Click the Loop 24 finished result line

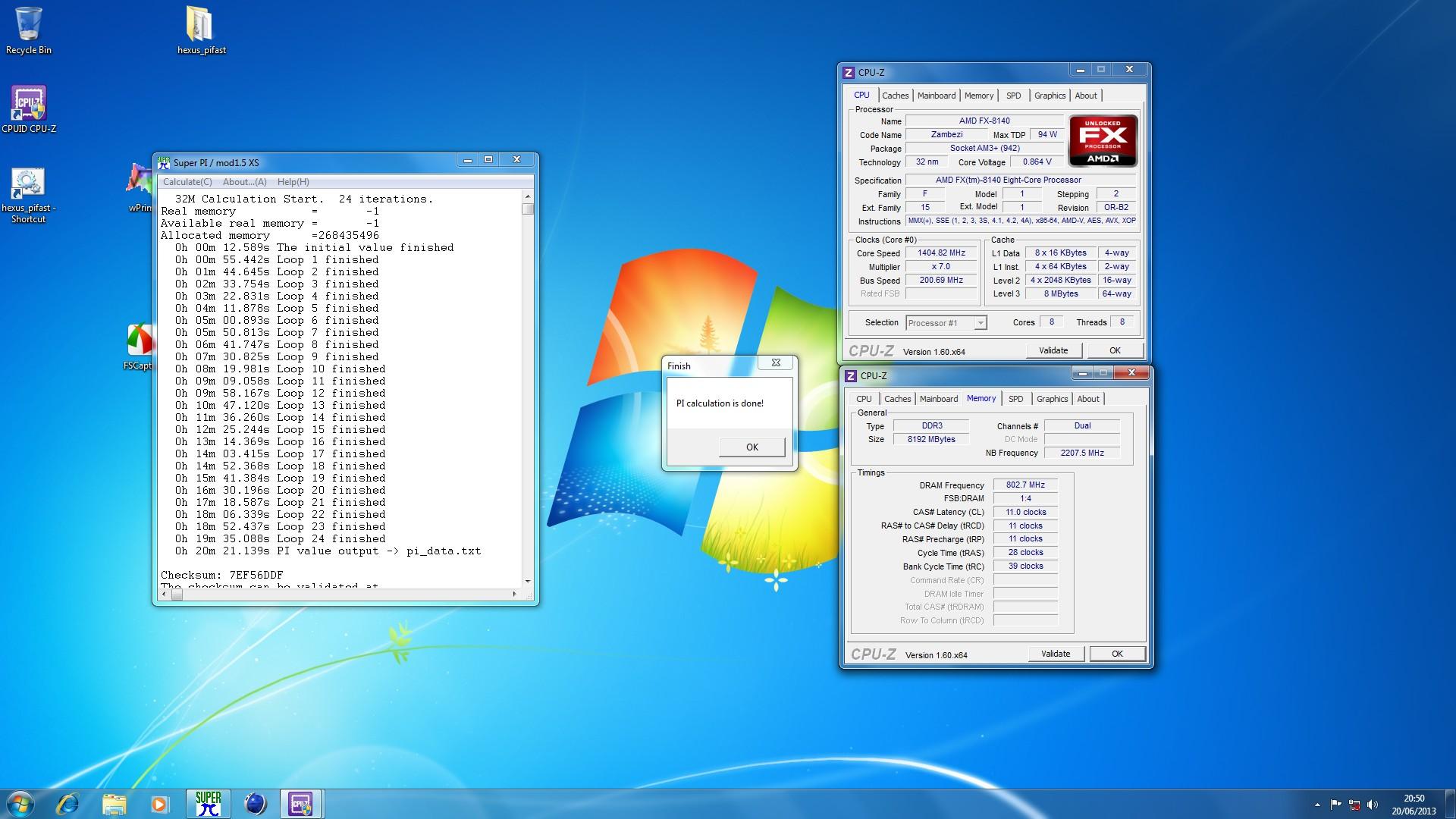click(281, 539)
